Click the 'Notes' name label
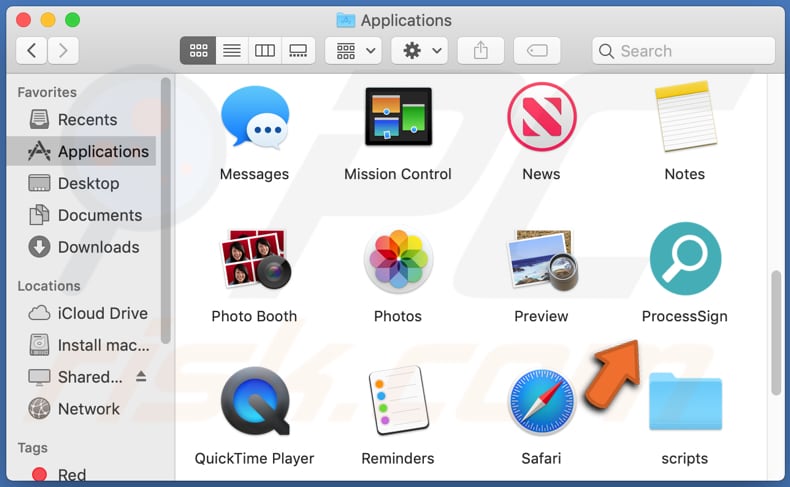This screenshot has width=790, height=487. [685, 174]
